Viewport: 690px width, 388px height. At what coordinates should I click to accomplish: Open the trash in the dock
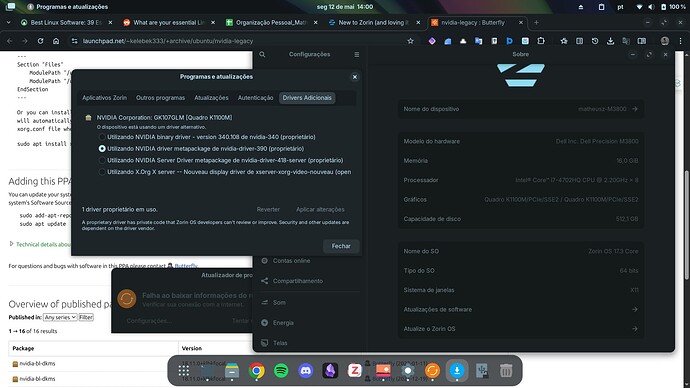point(506,371)
